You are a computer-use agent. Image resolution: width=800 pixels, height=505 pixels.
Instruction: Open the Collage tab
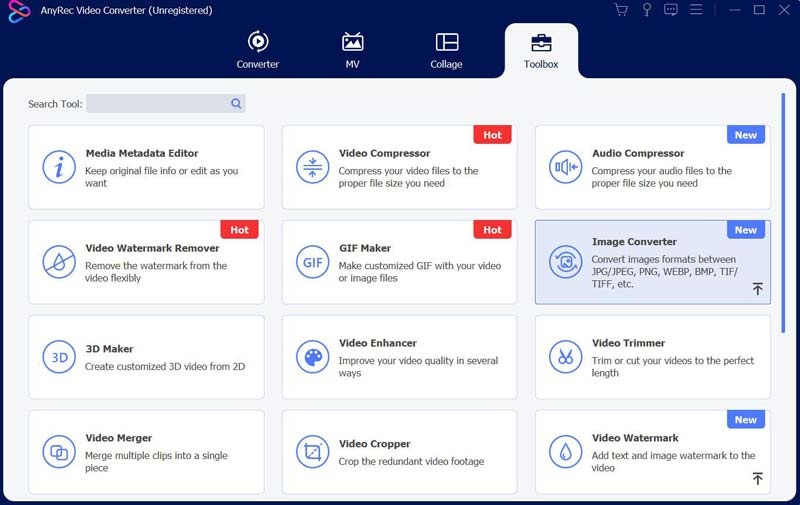click(446, 51)
